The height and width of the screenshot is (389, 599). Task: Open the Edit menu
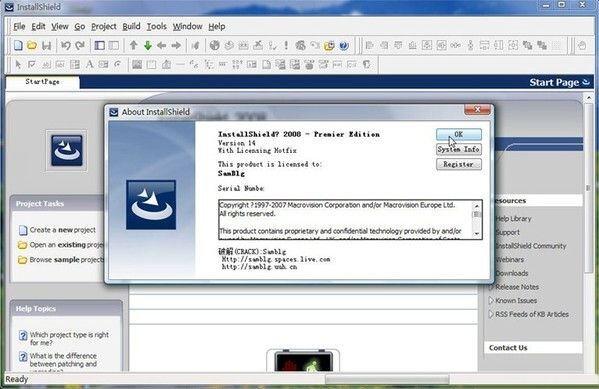38,26
